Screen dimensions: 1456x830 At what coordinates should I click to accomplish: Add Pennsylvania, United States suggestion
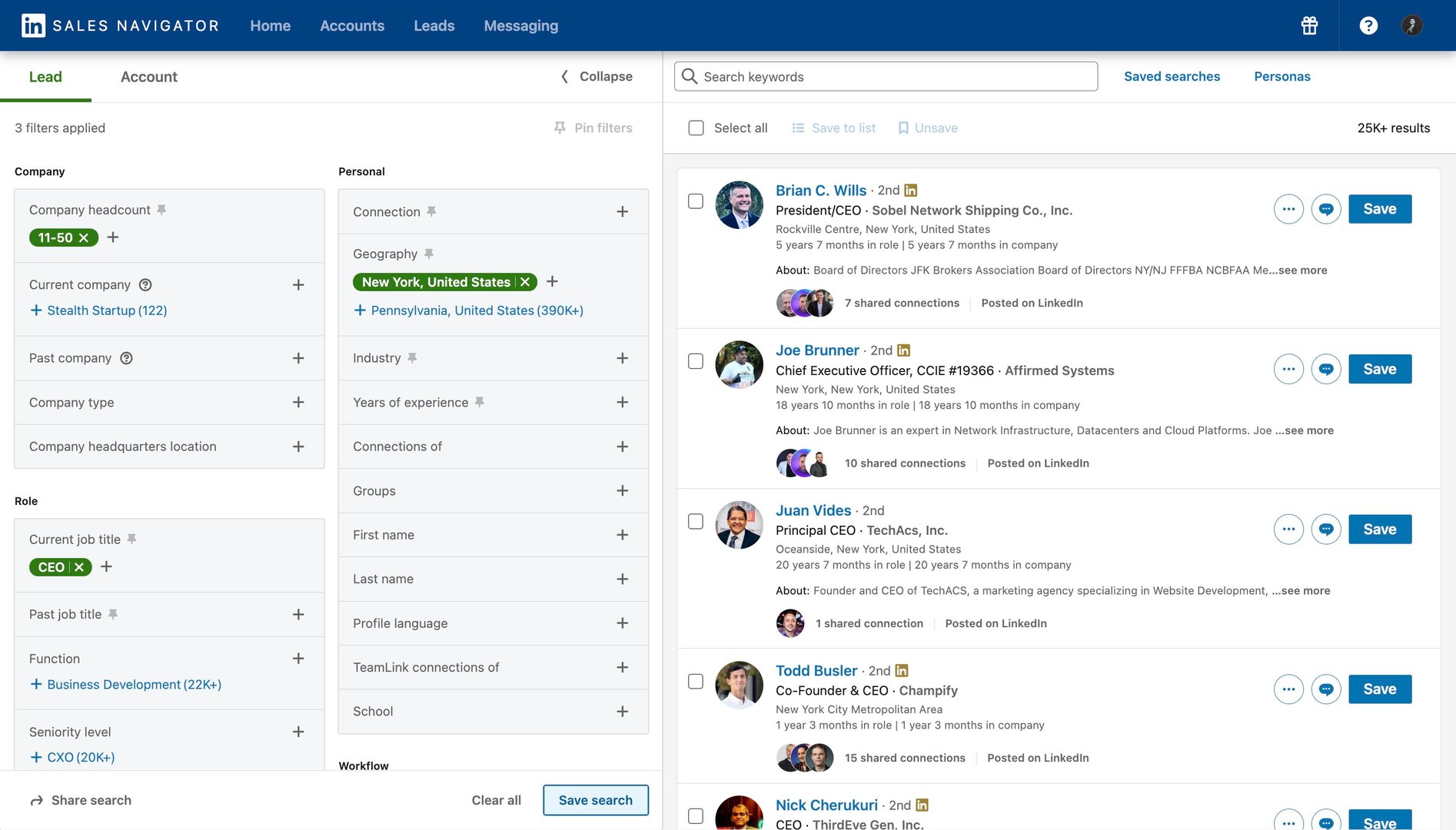coord(468,310)
